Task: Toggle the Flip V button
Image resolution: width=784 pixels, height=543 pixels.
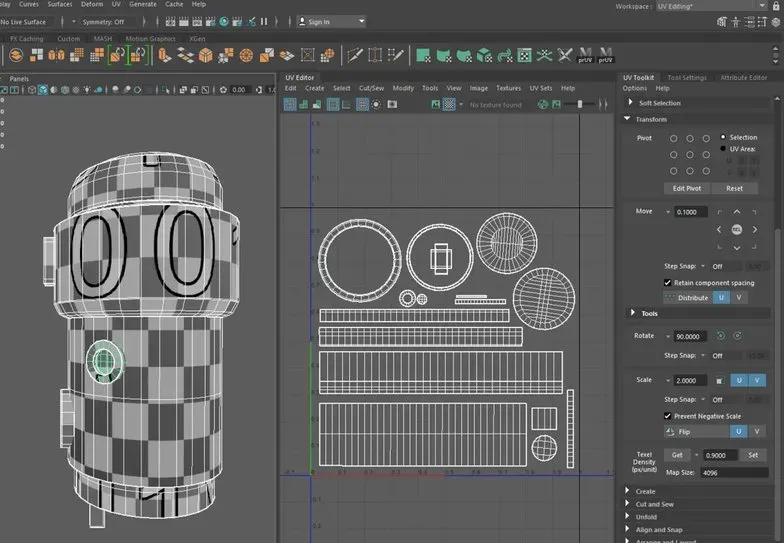Action: [x=757, y=432]
